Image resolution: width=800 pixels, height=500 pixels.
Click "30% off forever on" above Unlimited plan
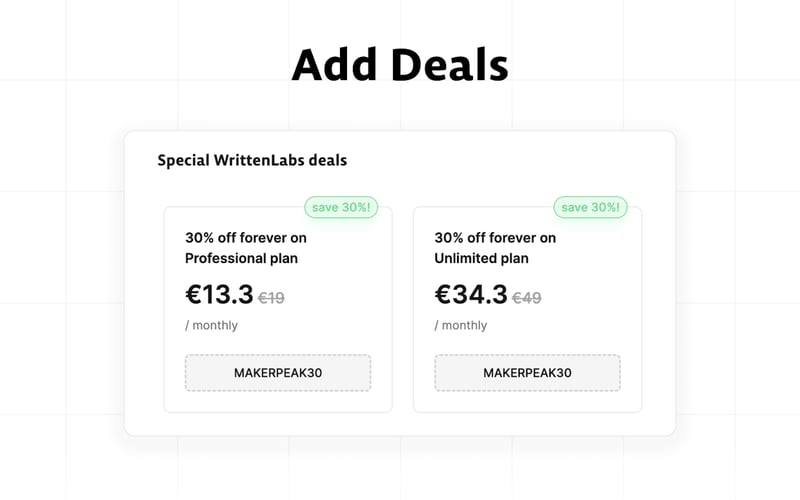[x=495, y=238]
